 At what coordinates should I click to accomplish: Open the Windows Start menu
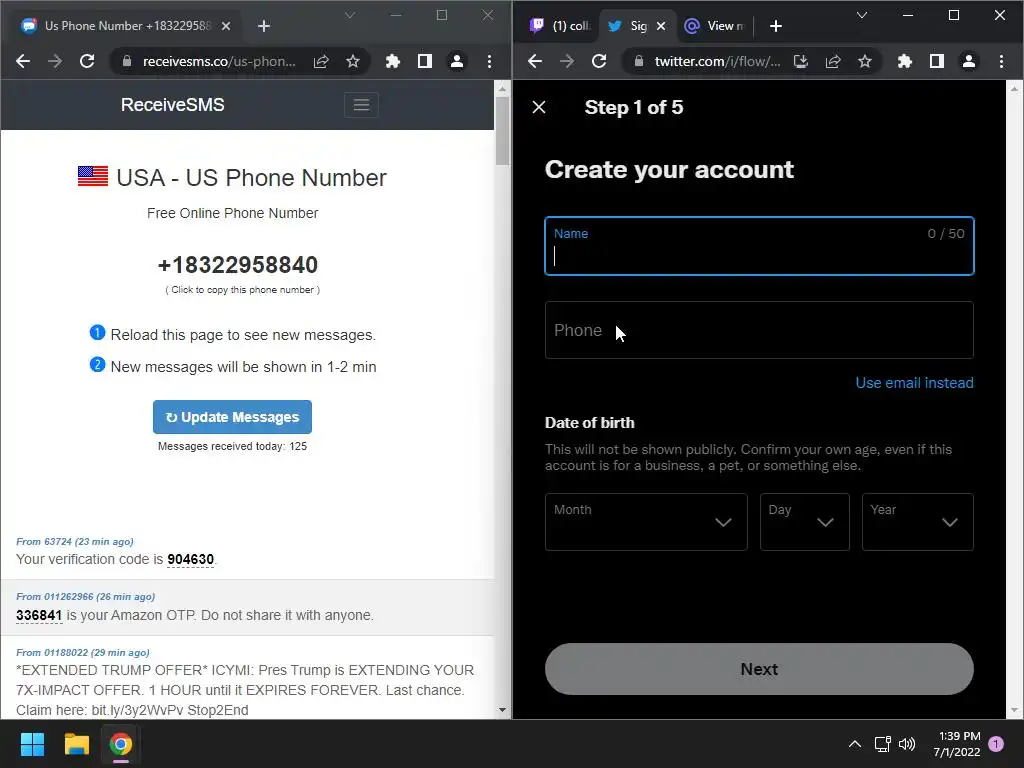point(32,744)
